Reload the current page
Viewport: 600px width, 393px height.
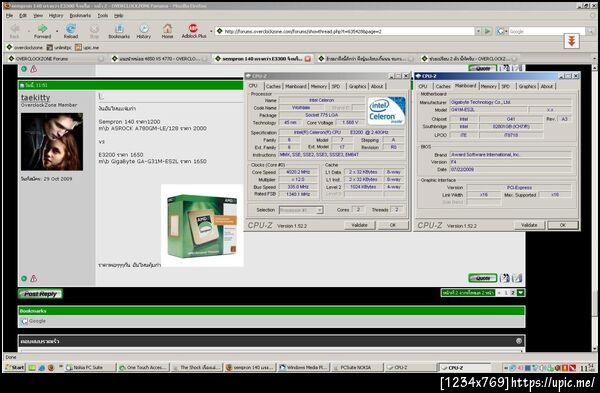coord(70,31)
